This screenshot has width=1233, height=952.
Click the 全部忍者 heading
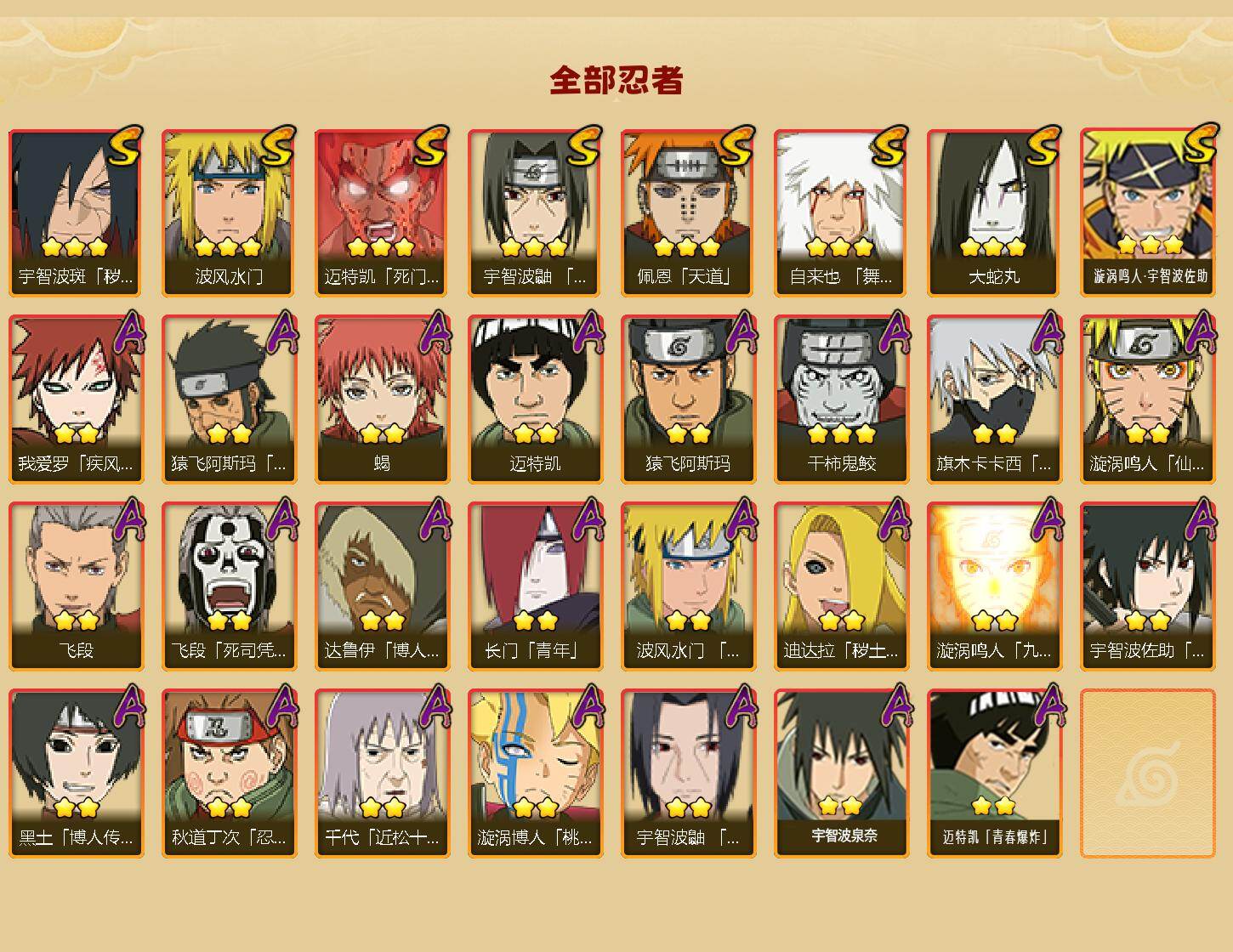(x=616, y=80)
